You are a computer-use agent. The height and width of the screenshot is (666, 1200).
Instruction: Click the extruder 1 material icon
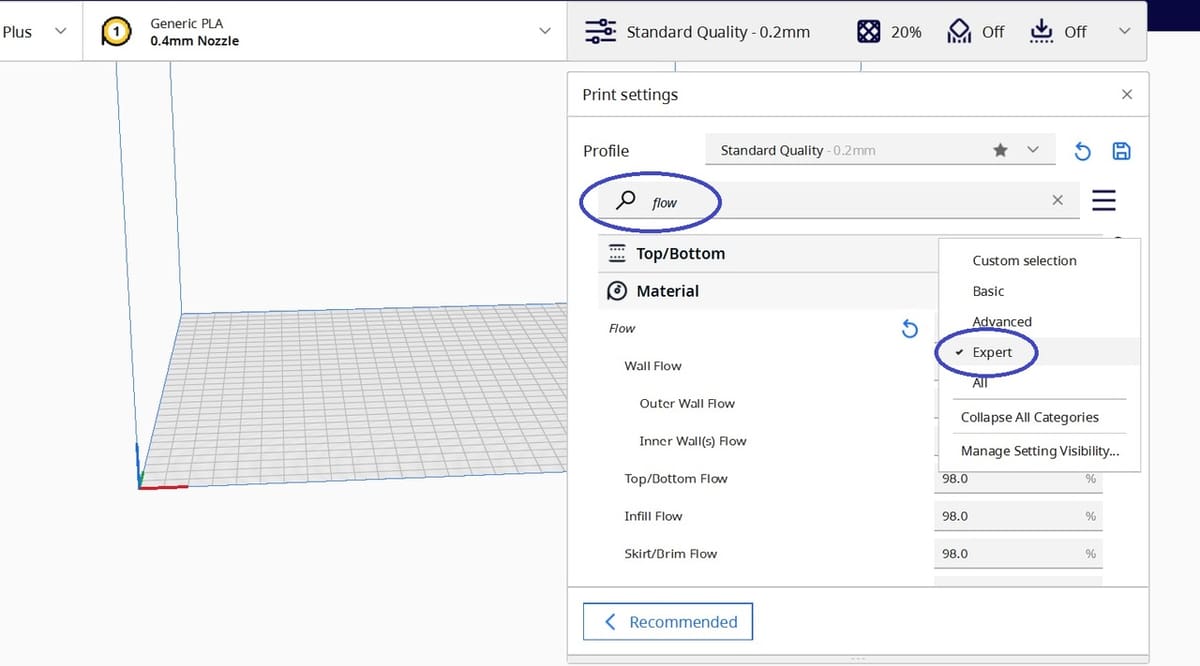click(x=118, y=32)
